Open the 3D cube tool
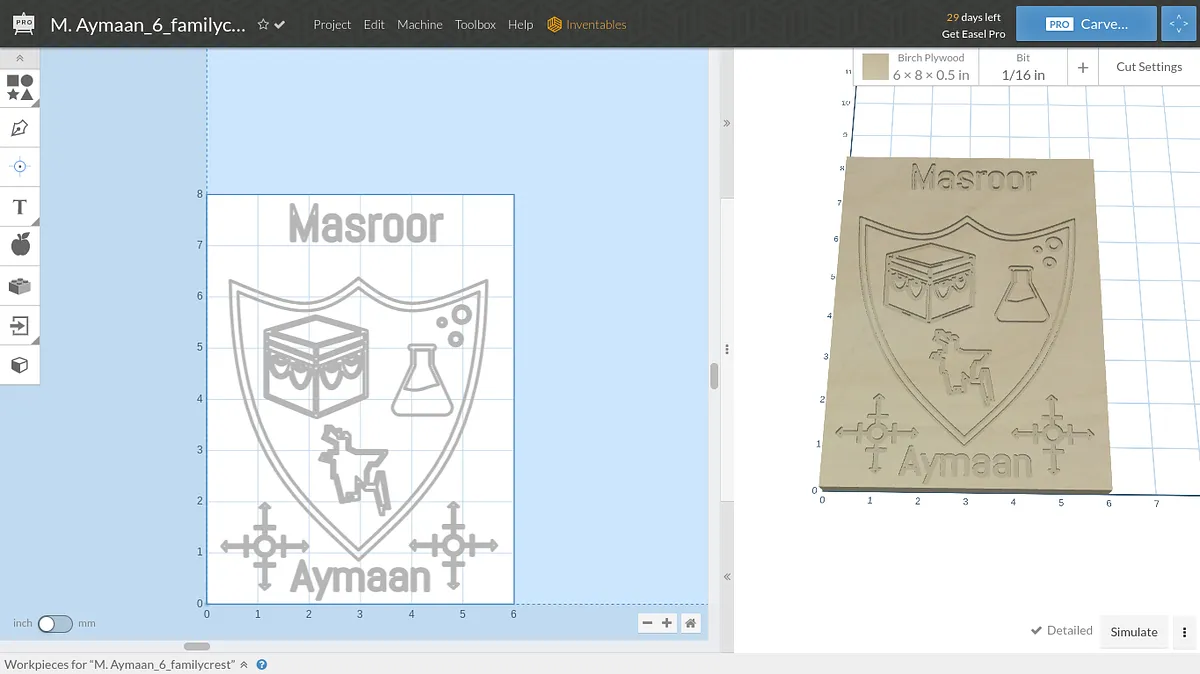Viewport: 1200px width, 674px height. point(20,365)
